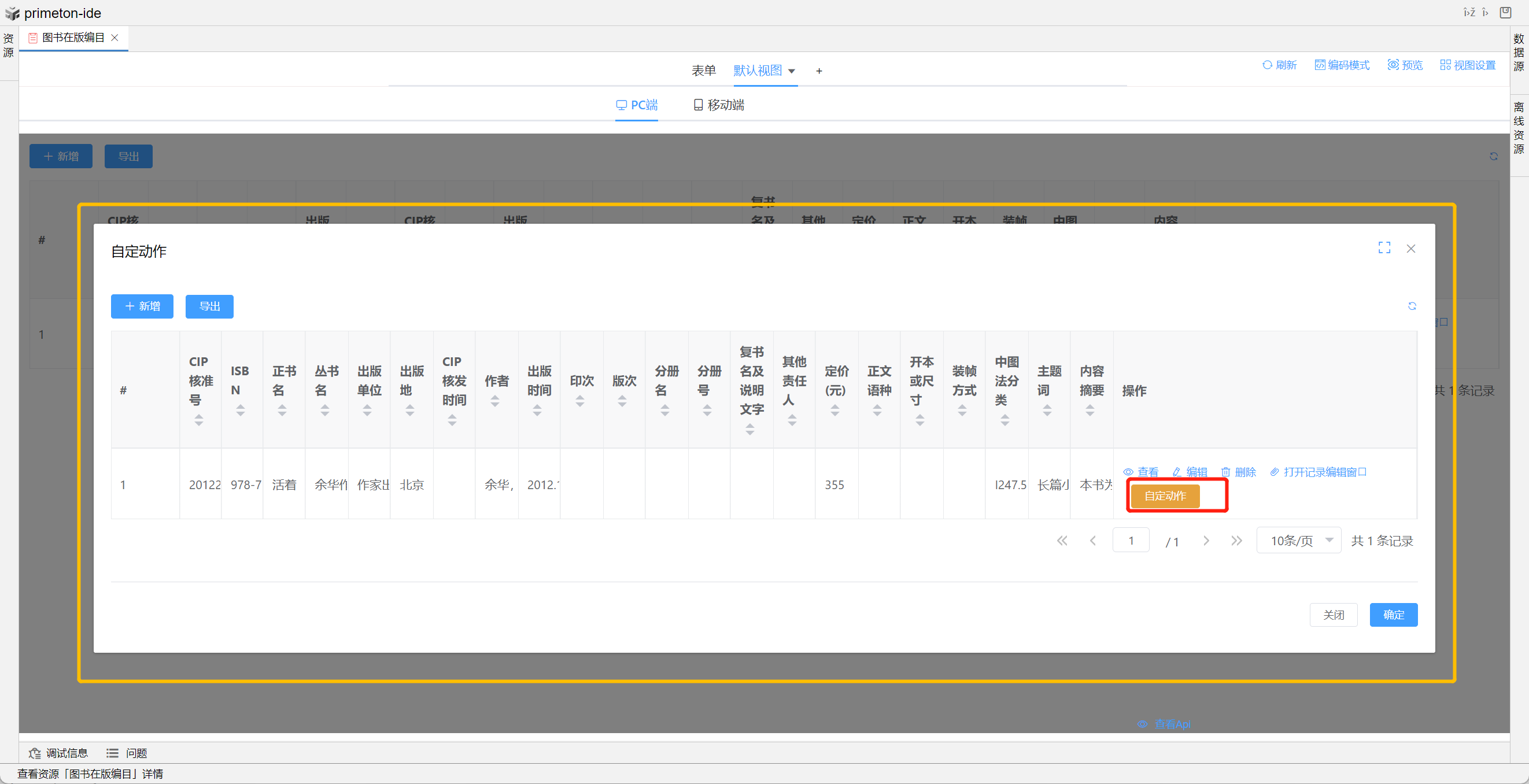Click the 刷新 refresh toolbar icon

point(1266,65)
